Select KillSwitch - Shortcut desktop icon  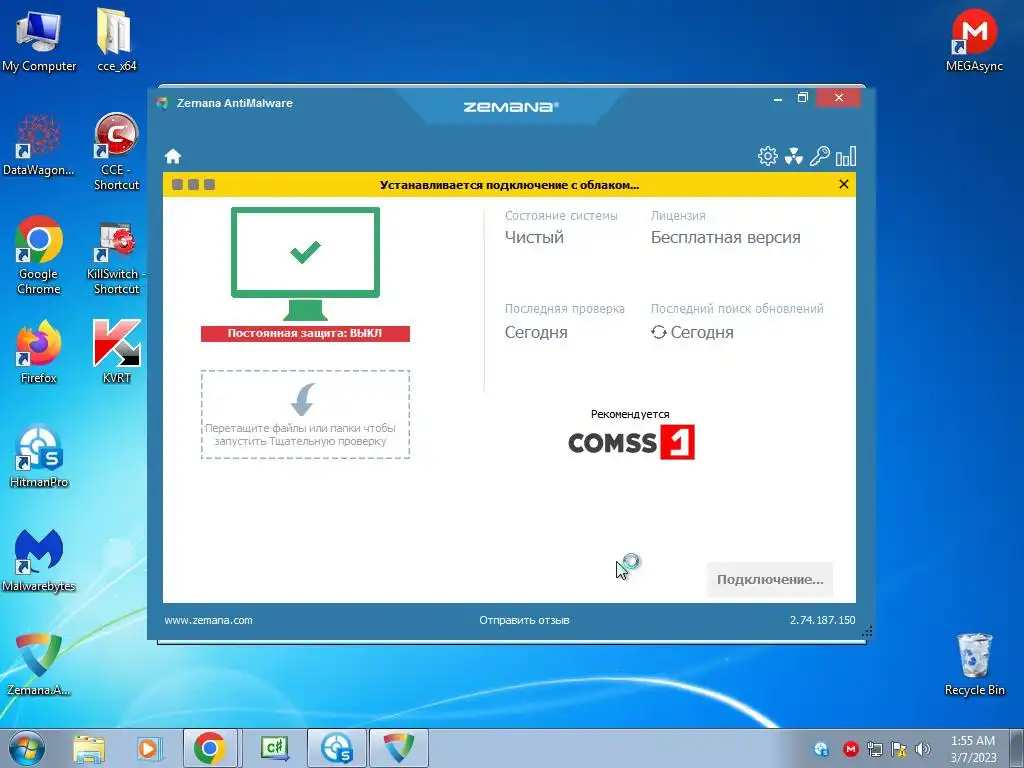click(116, 259)
